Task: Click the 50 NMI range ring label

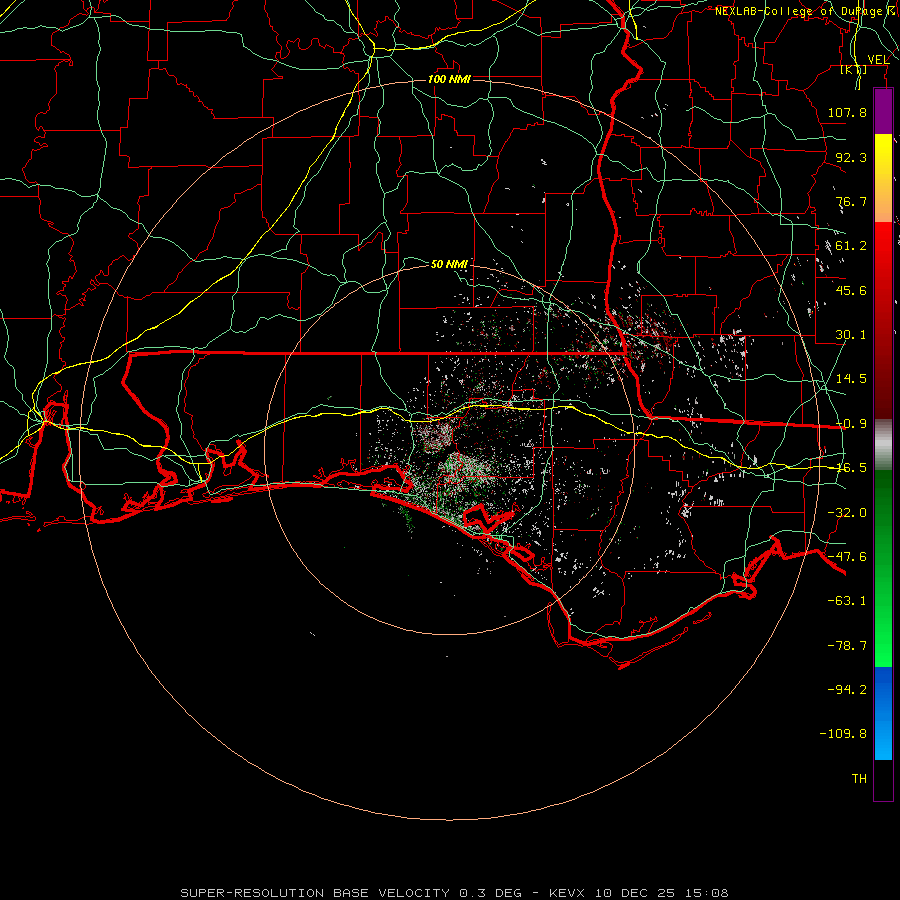Action: pyautogui.click(x=449, y=264)
